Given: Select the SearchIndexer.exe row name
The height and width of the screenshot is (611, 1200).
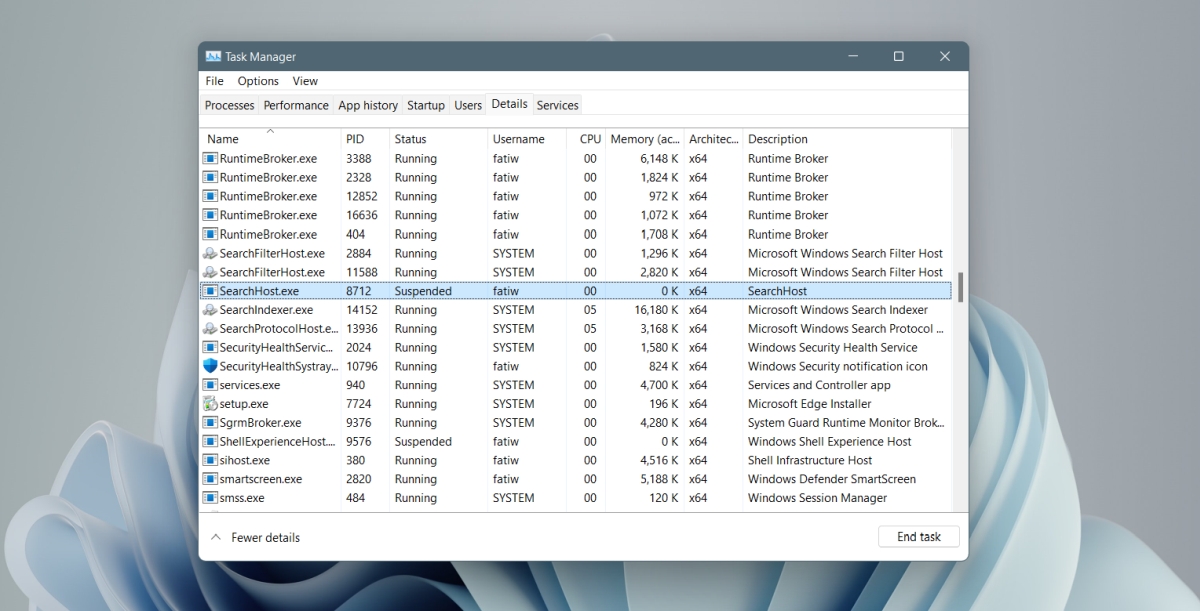Looking at the screenshot, I should tap(266, 310).
